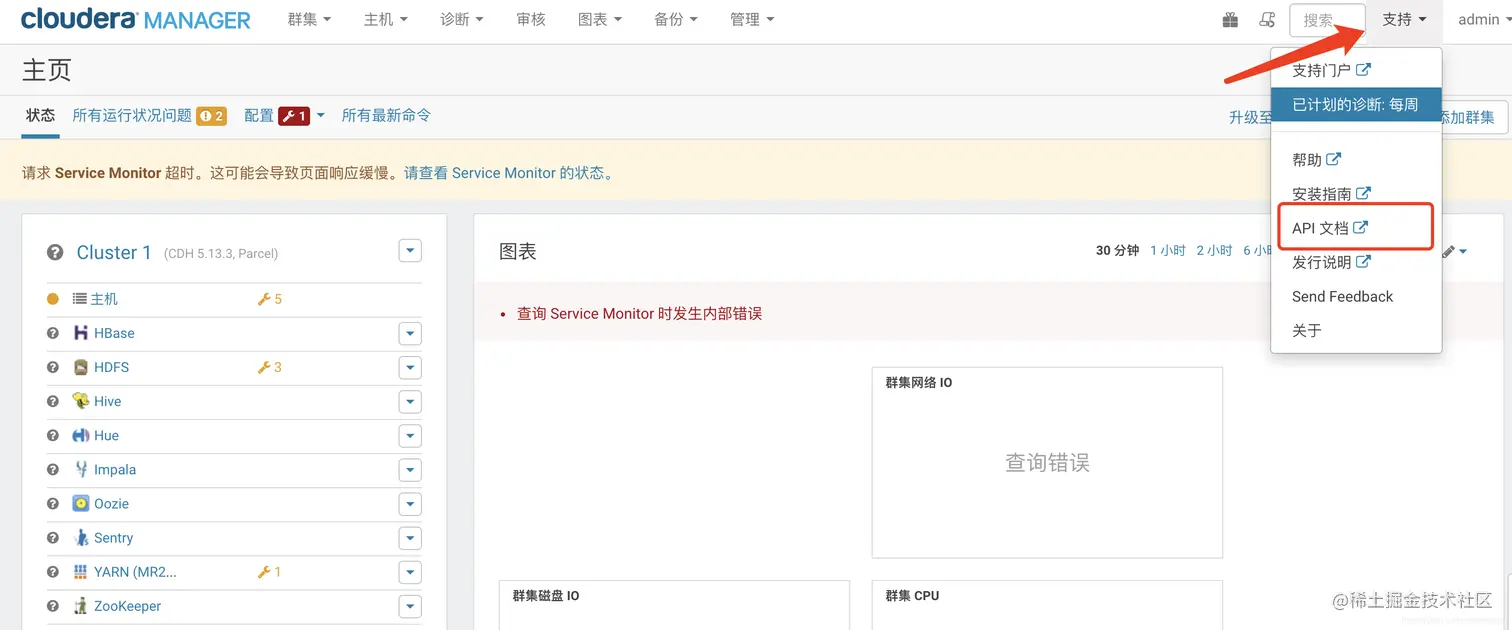Open the YARN wrench configuration warning
Screen dimensions: 1512x630
[270, 572]
